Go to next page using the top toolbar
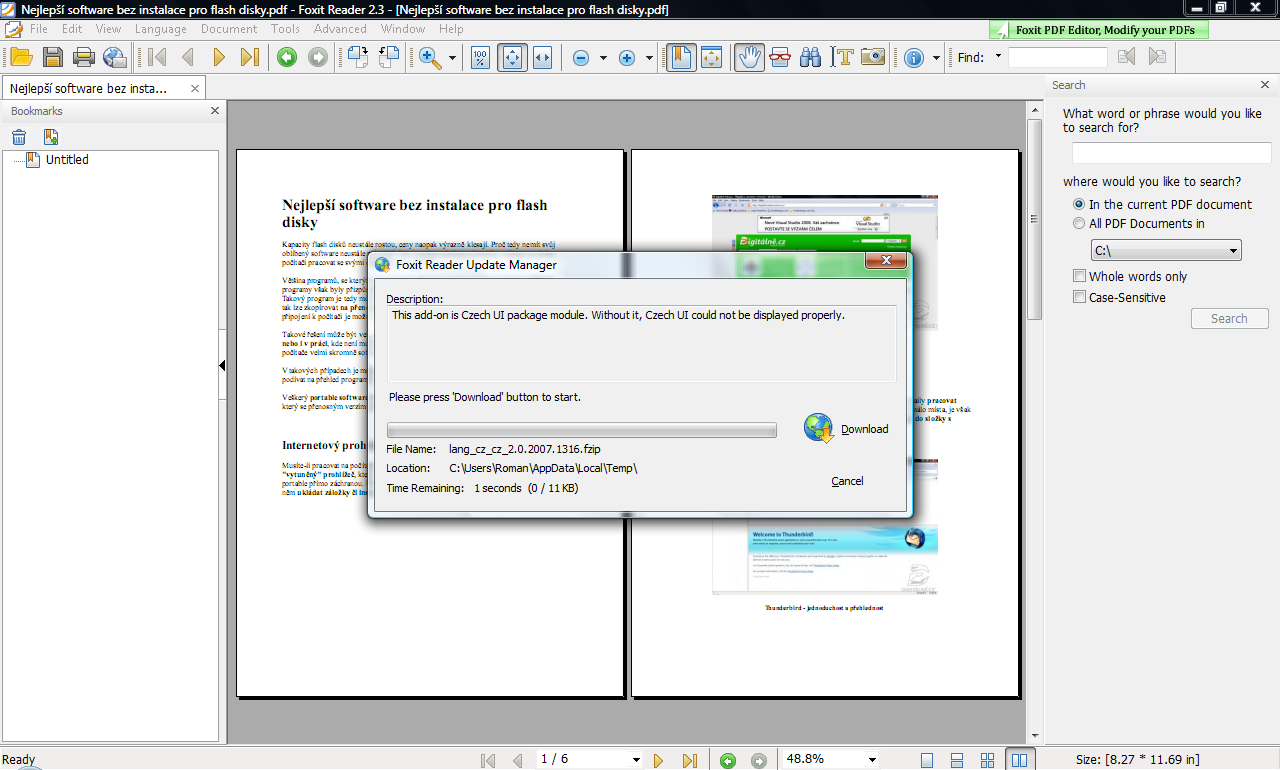The height and width of the screenshot is (770, 1280). (219, 57)
